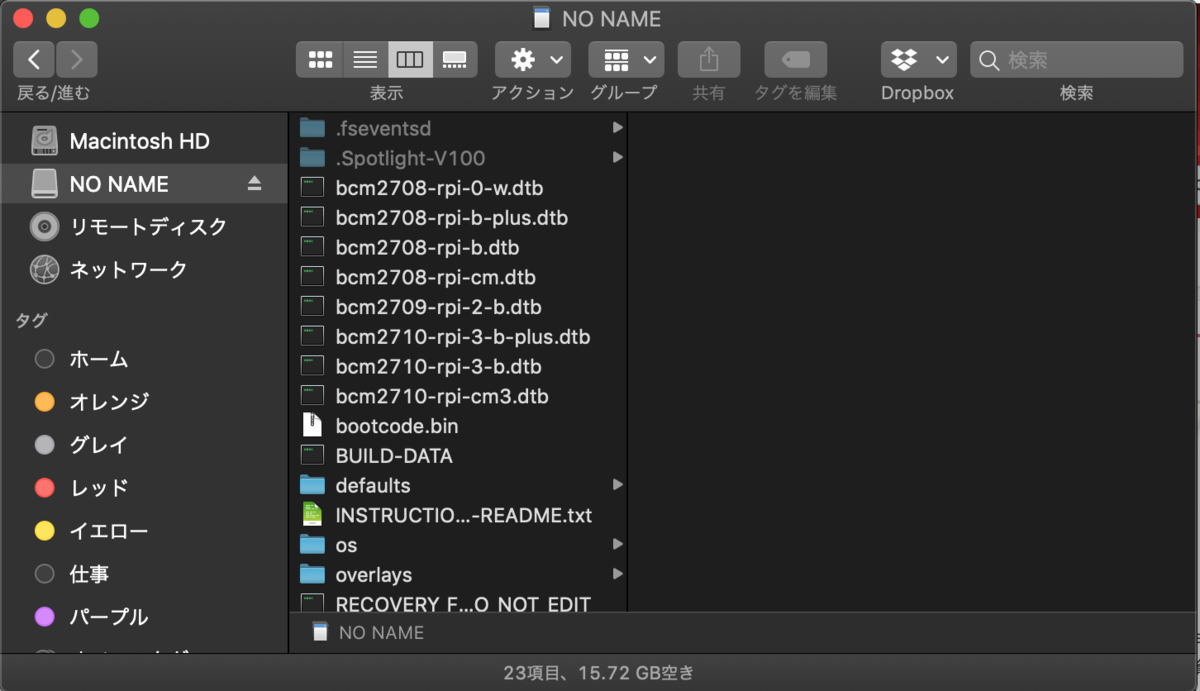Click the bootcode.bin file icon
1200x691 pixels.
point(313,425)
